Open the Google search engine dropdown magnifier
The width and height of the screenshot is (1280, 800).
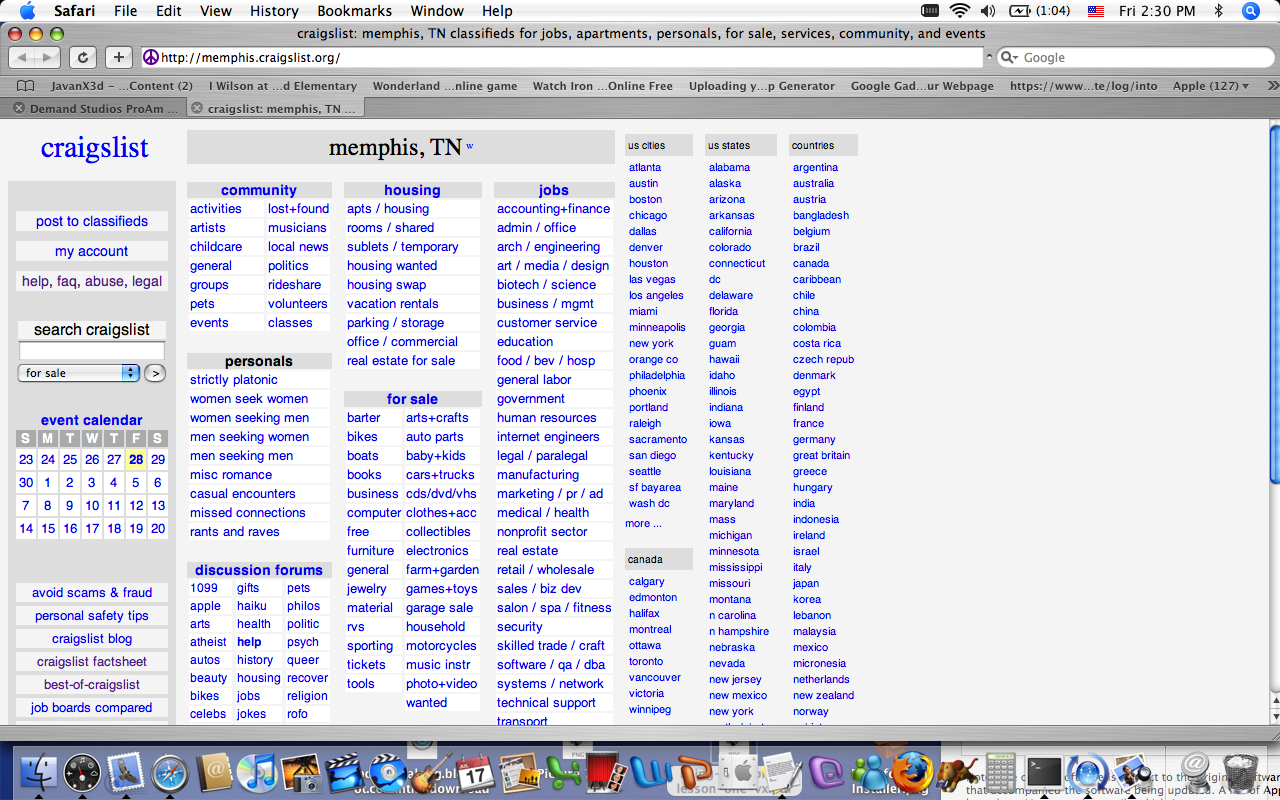[x=1010, y=57]
